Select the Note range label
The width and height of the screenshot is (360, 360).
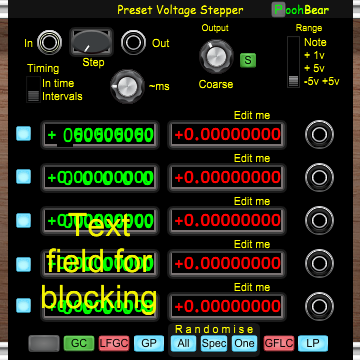coord(315,42)
